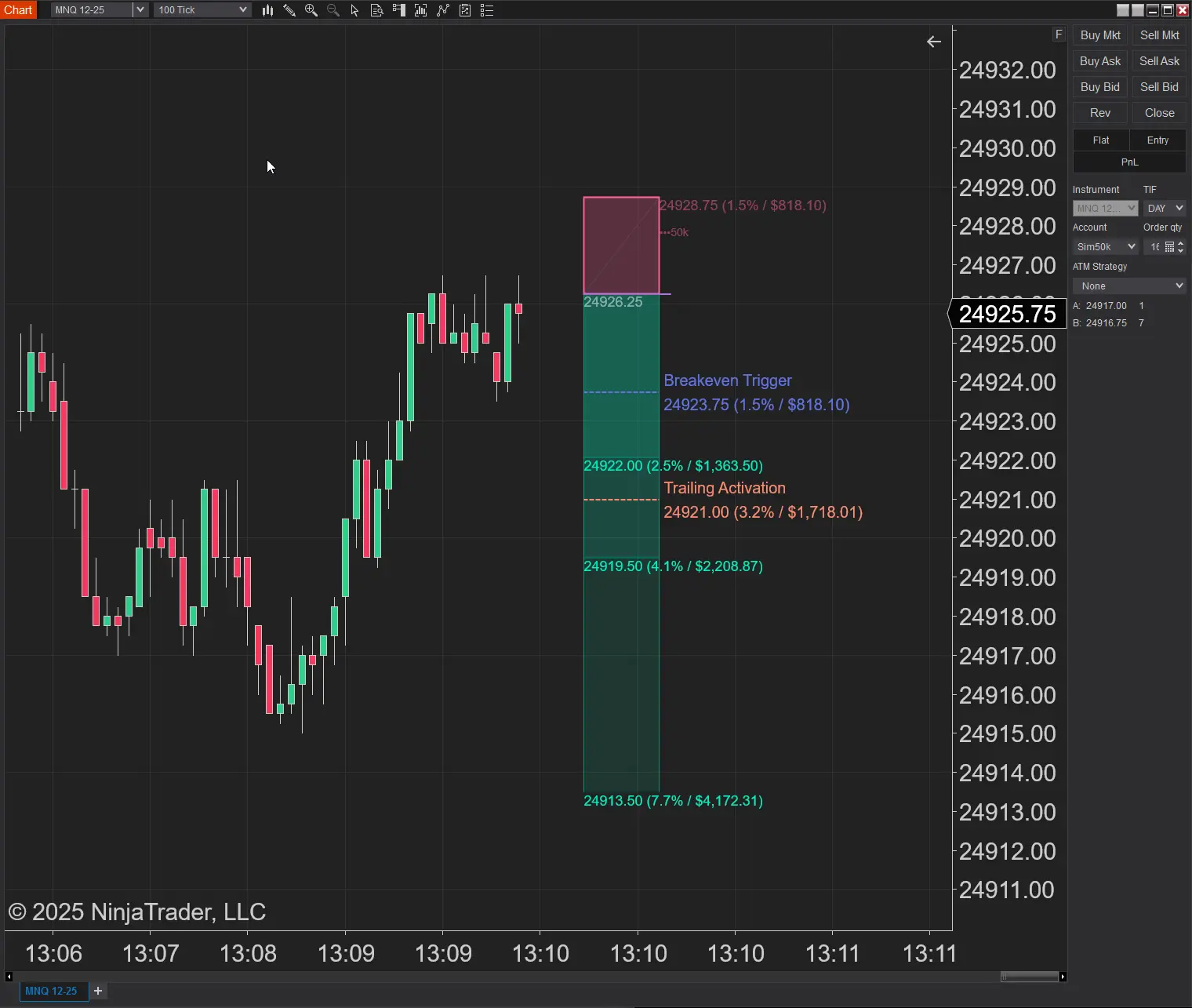Select the drawing tools pencil icon
This screenshot has width=1192, height=1008.
click(289, 10)
